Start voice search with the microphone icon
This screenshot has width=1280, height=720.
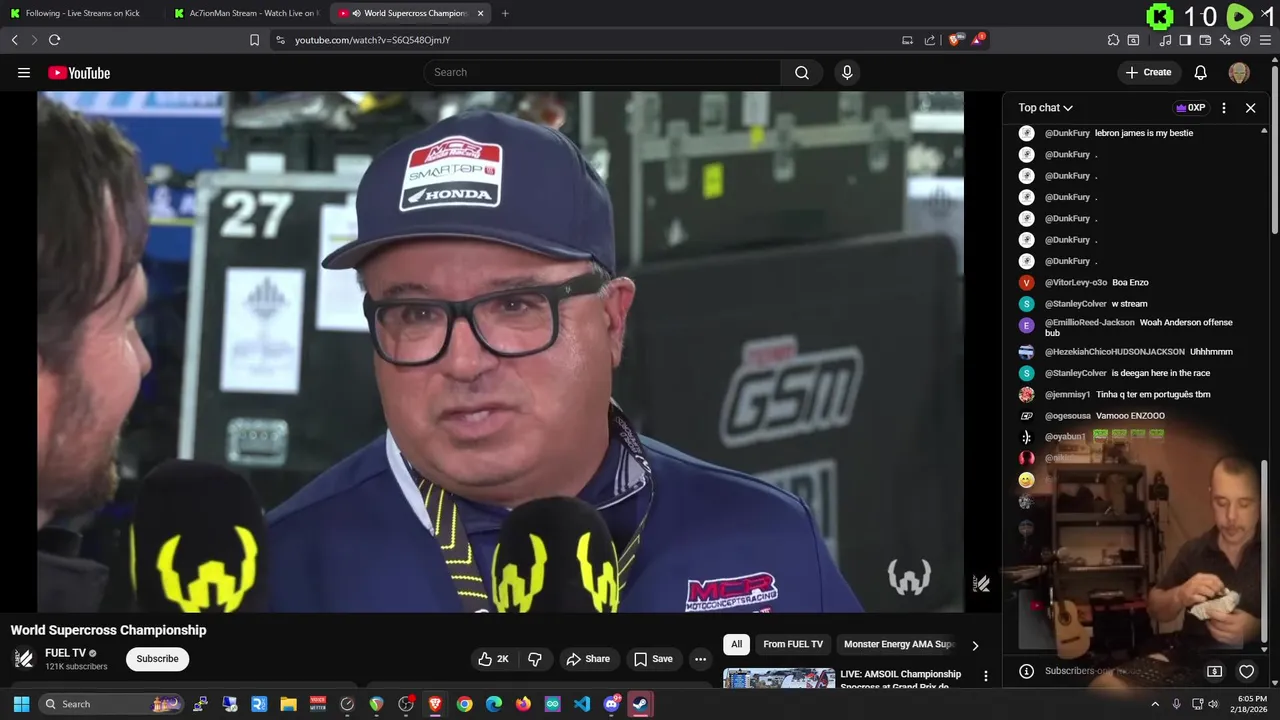click(x=847, y=72)
